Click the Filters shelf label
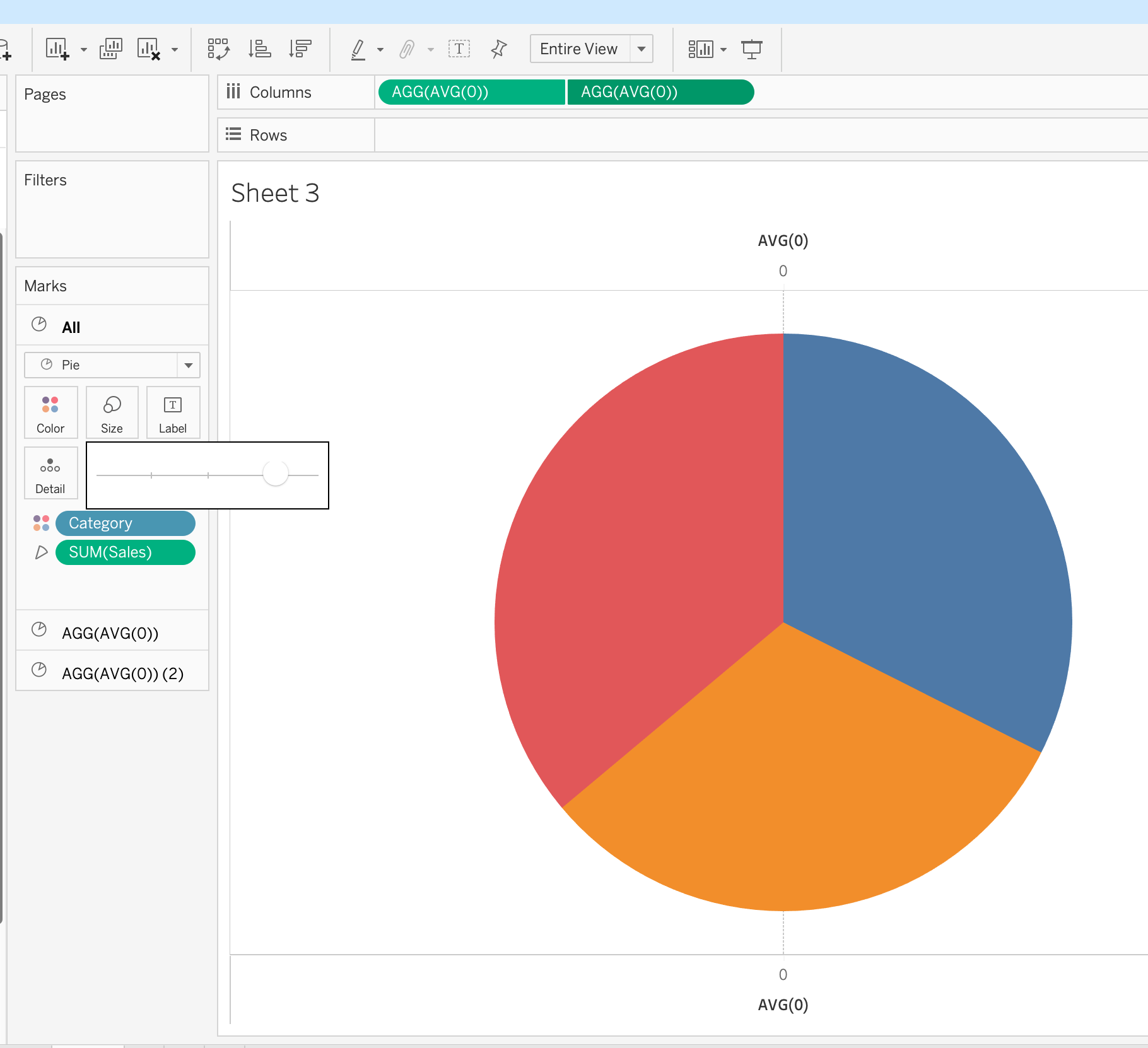Screen dimensions: 1148x1048 coord(45,180)
